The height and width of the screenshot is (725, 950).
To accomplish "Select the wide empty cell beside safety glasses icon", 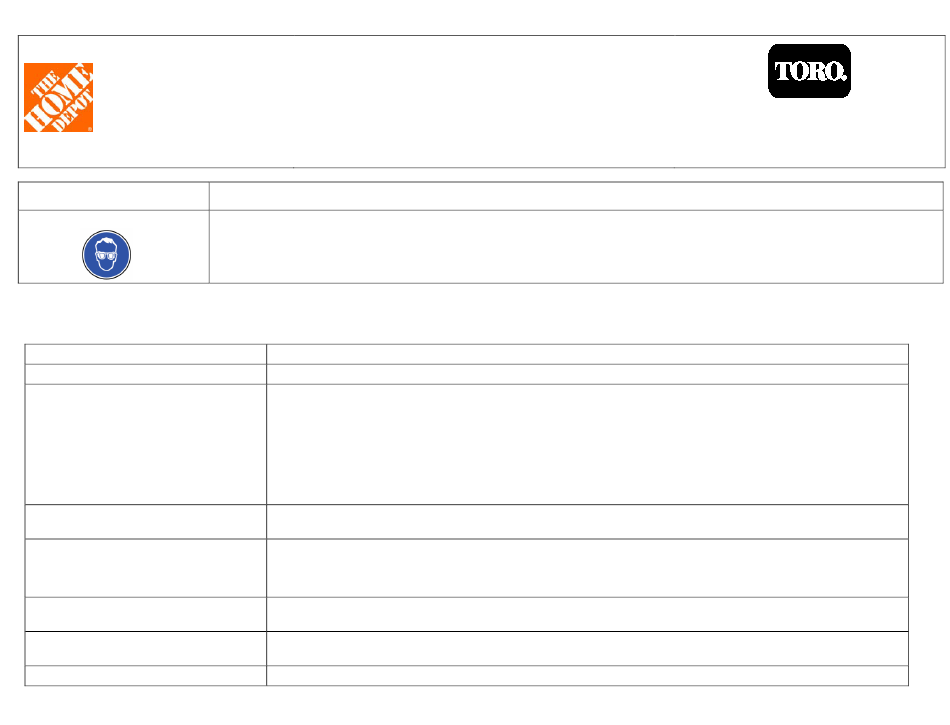I will pos(576,247).
